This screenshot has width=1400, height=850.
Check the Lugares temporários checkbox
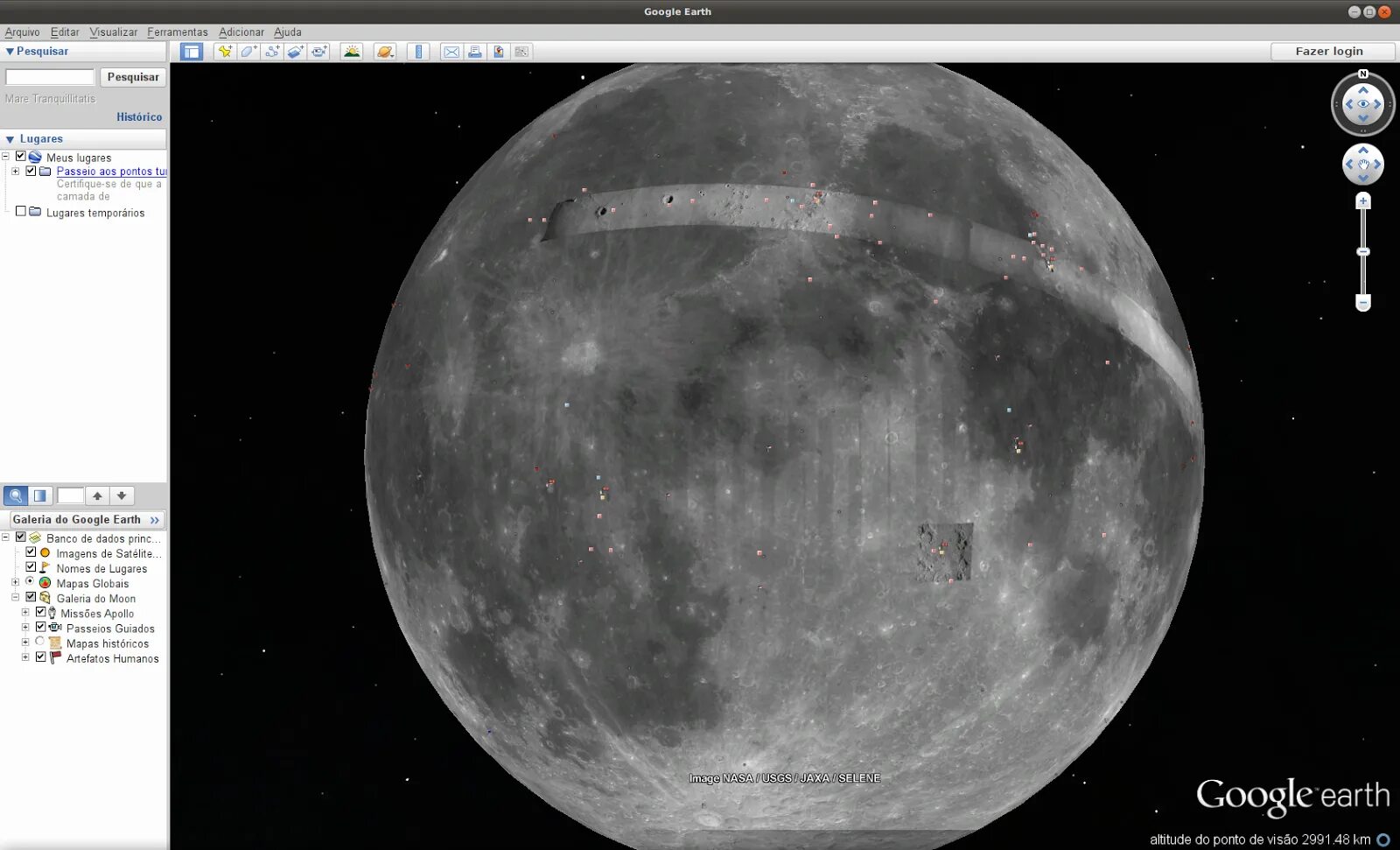click(x=21, y=211)
